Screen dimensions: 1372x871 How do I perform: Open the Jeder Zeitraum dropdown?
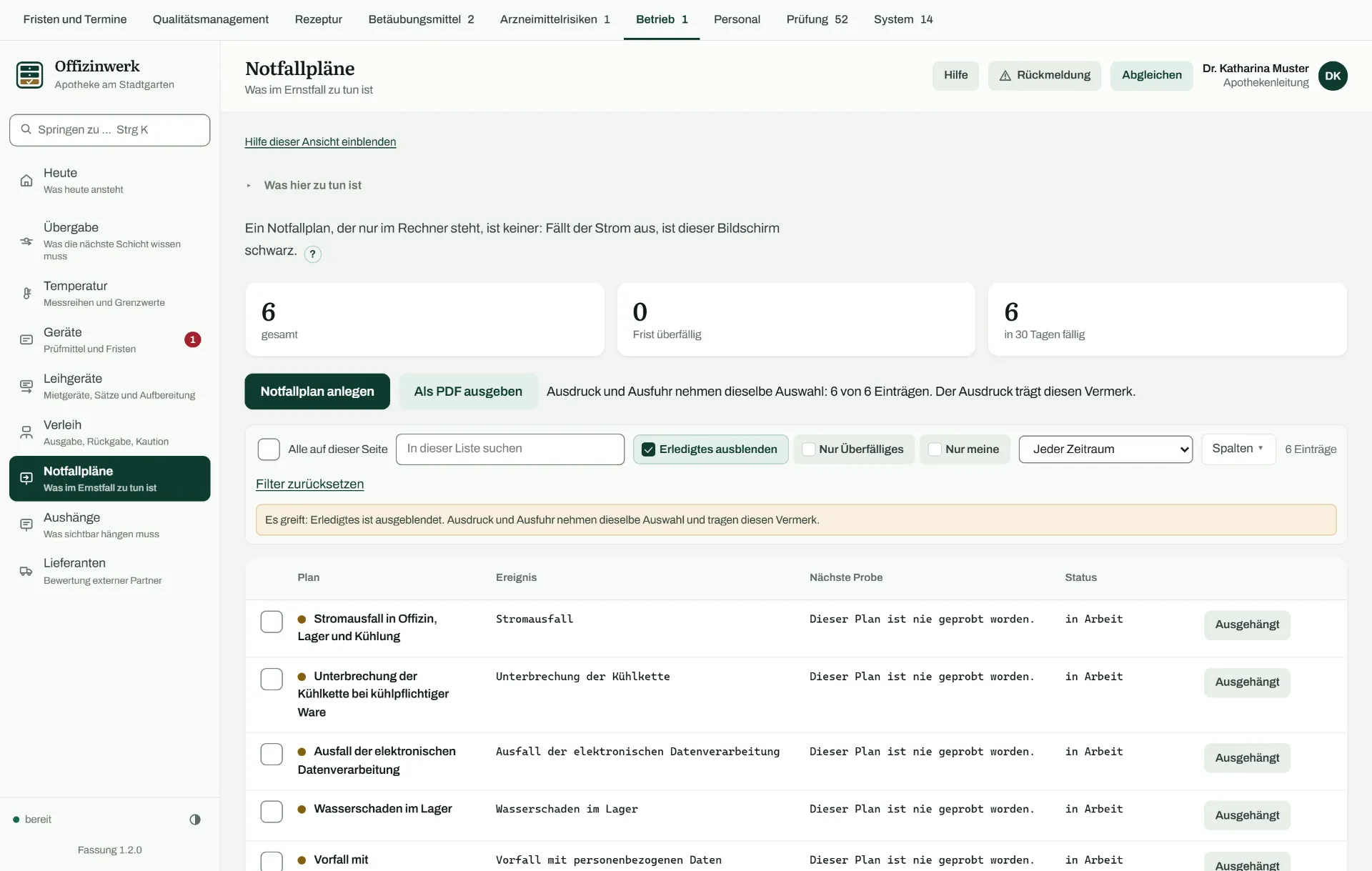(1105, 449)
